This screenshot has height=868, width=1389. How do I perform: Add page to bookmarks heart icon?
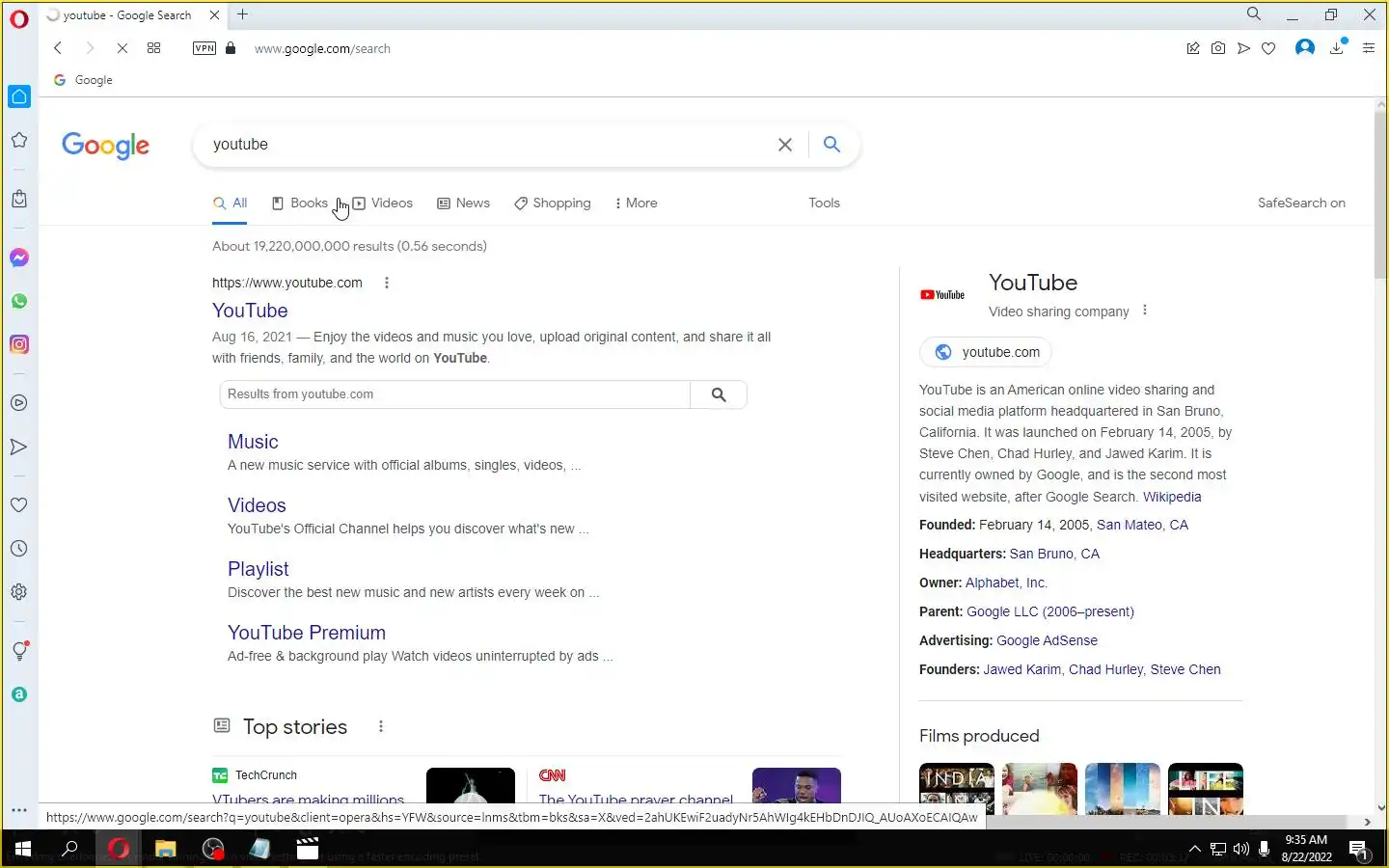[1268, 48]
